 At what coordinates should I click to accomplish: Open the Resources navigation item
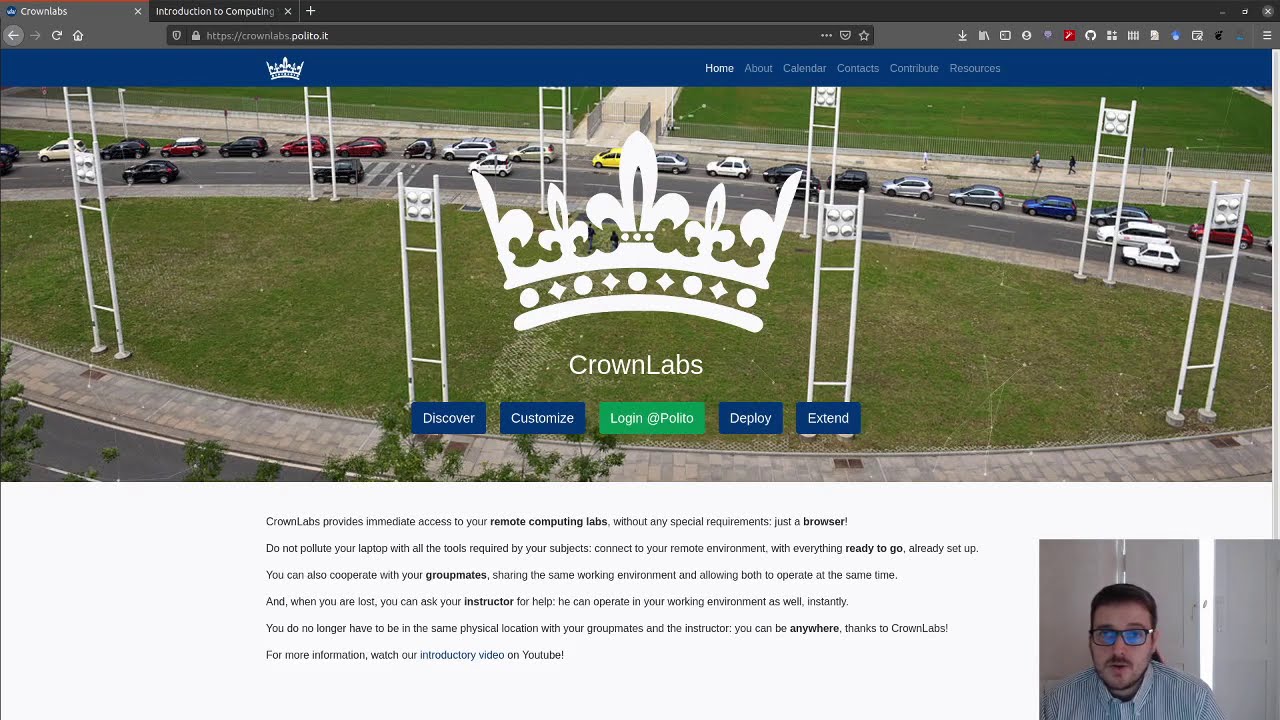[x=975, y=68]
